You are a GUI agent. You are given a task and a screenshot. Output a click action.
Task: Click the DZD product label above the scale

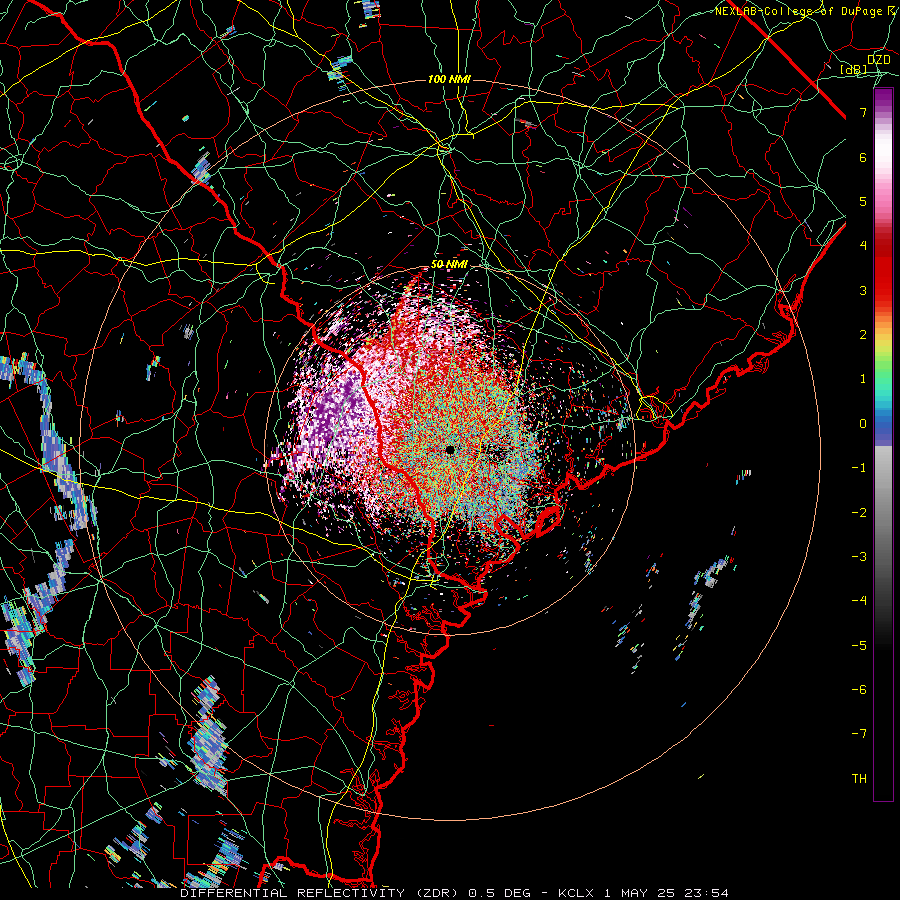pos(878,59)
